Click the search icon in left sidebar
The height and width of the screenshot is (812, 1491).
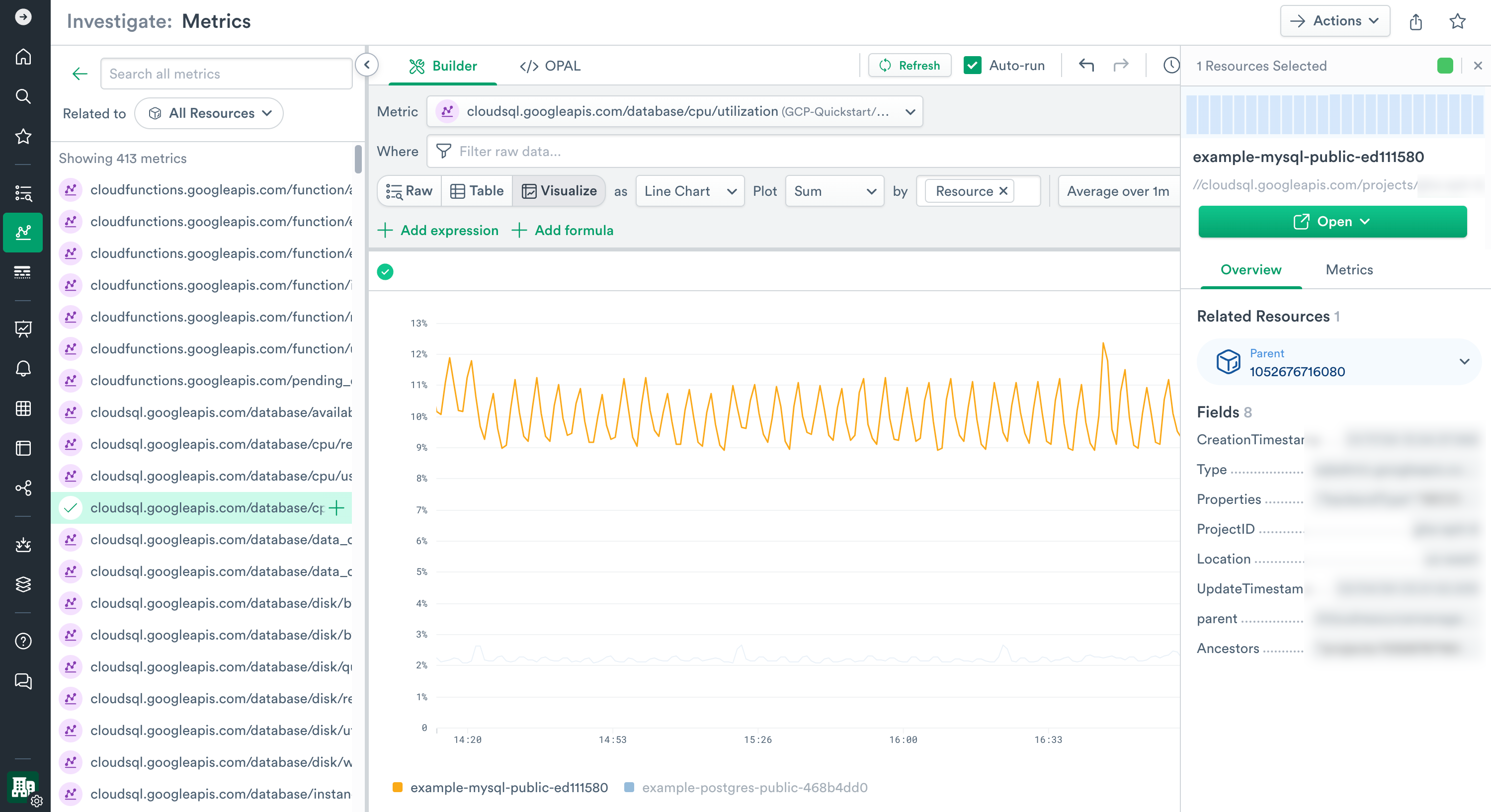[x=23, y=96]
